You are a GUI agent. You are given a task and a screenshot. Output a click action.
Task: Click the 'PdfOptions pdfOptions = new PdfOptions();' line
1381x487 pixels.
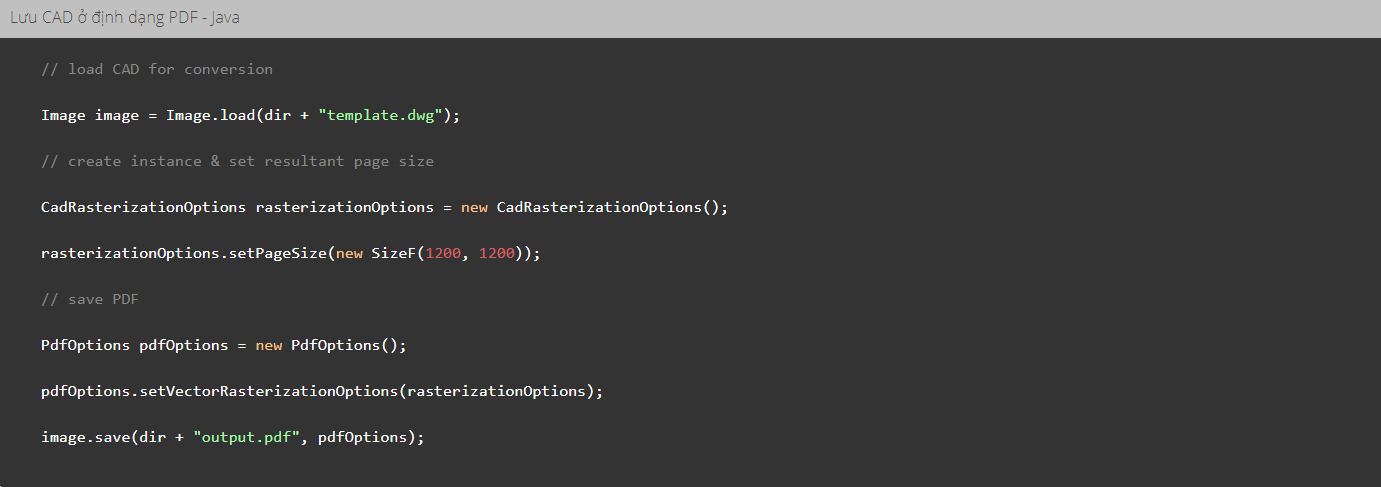point(224,345)
